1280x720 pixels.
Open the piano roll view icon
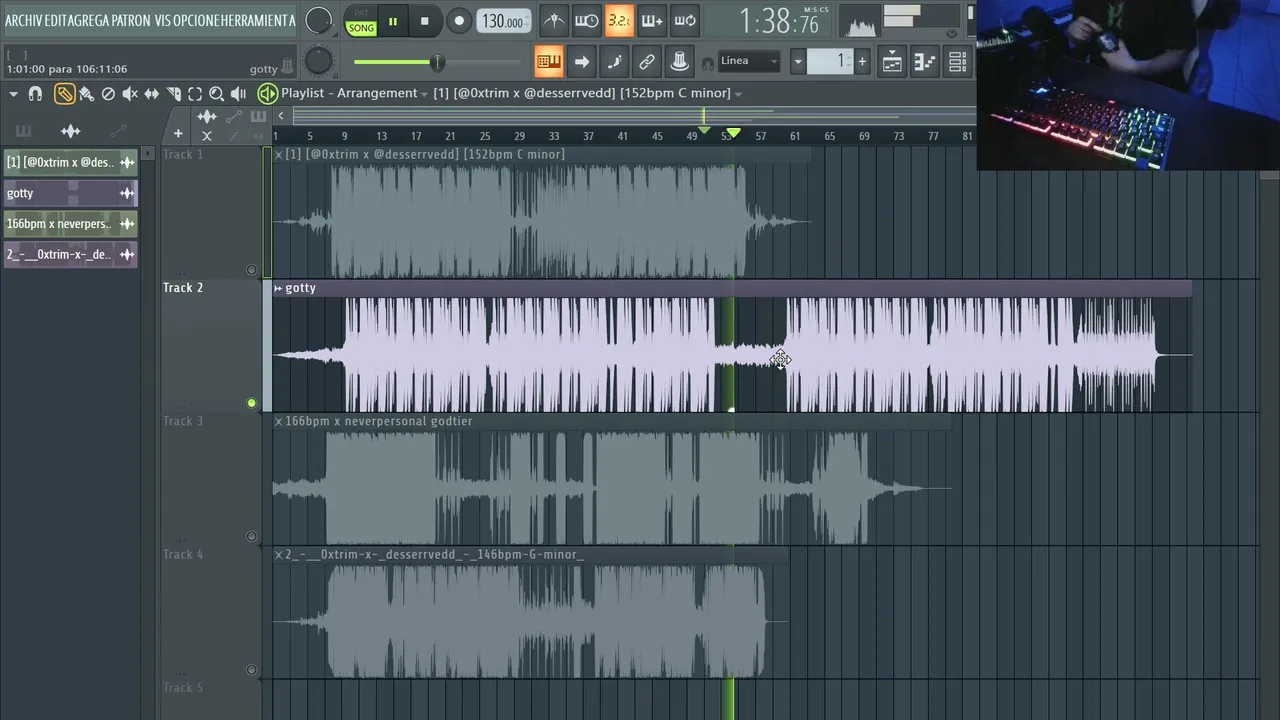(925, 62)
